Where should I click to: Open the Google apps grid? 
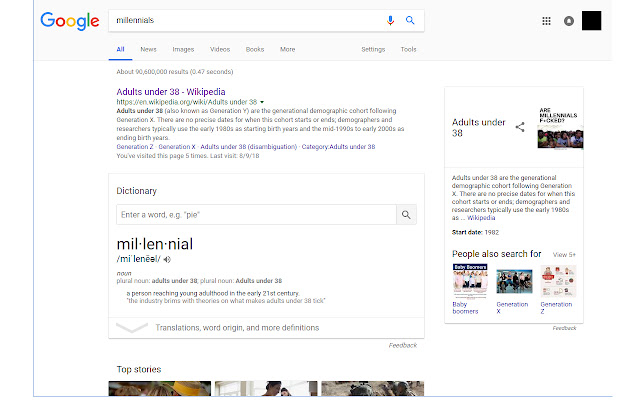546,21
